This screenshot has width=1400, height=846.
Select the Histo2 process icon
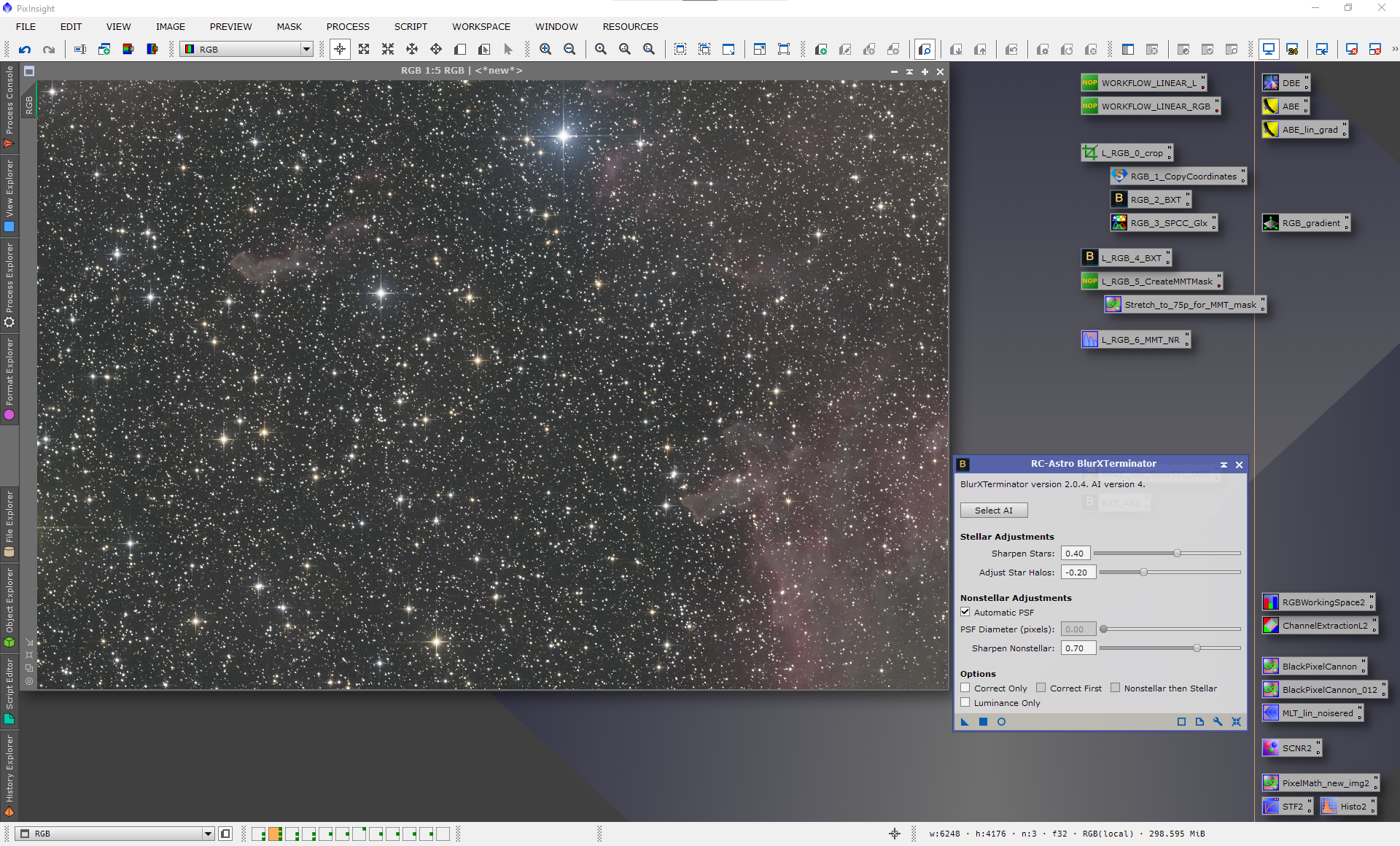1347,807
